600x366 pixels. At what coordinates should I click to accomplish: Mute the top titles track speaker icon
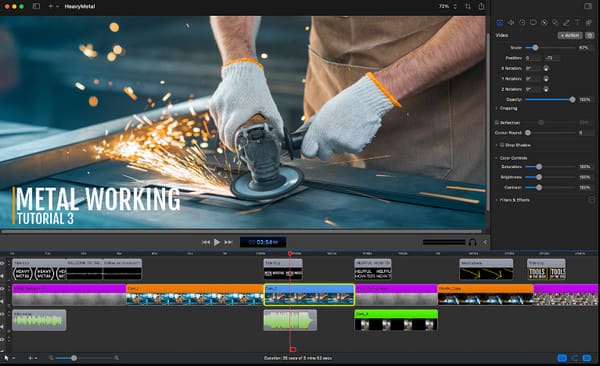3,275
